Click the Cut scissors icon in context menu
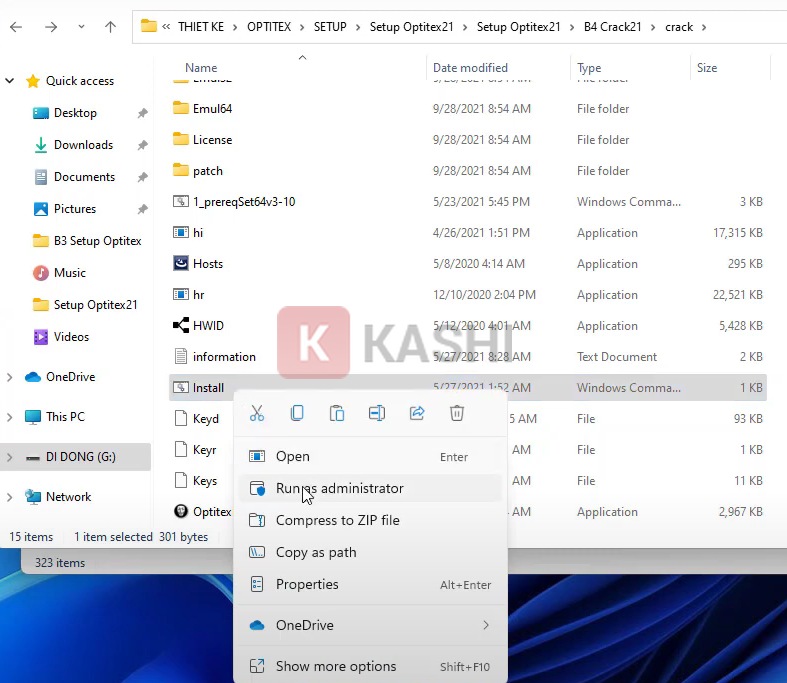 tap(256, 413)
